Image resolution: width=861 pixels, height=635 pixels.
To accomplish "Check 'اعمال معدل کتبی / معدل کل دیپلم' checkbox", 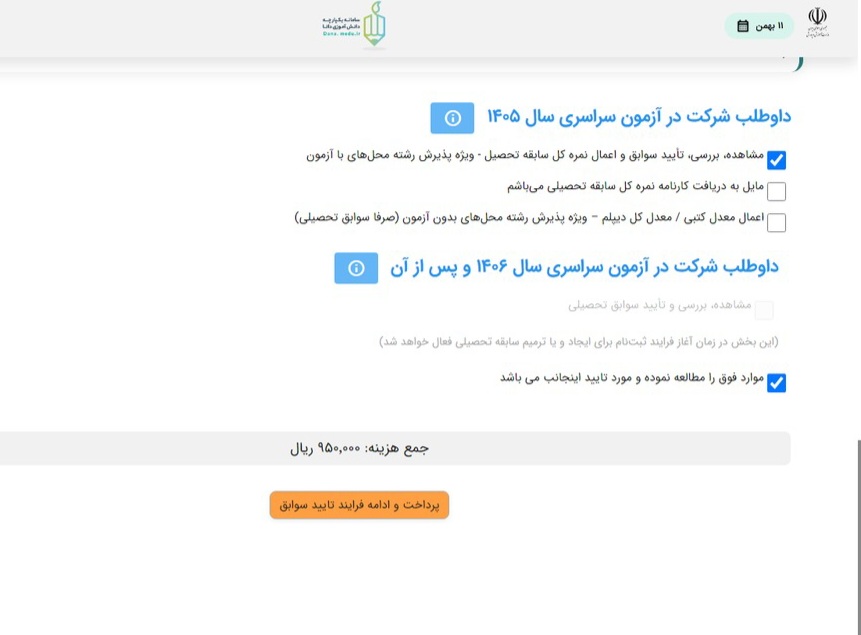I will [776, 223].
